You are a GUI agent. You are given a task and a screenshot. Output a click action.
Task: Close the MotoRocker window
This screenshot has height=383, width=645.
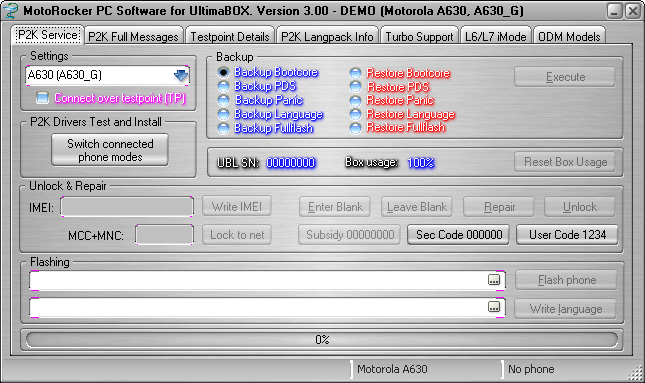tap(633, 11)
